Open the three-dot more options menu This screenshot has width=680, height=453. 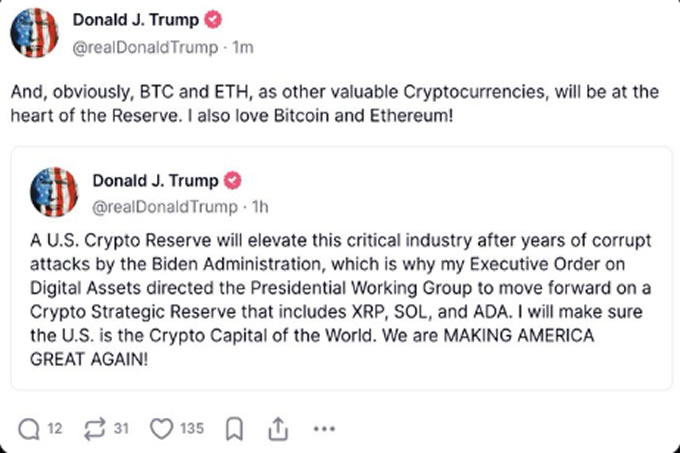click(324, 429)
